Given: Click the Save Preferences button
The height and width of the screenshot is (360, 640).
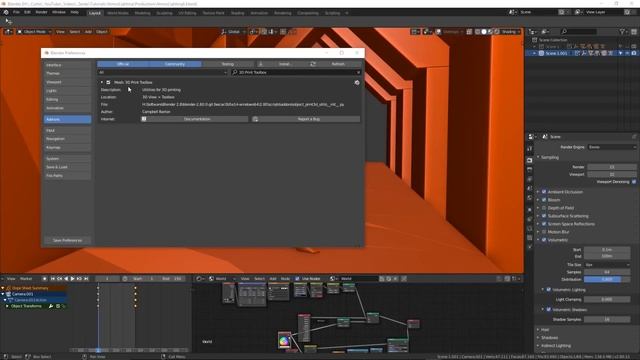Looking at the screenshot, I should (67, 240).
